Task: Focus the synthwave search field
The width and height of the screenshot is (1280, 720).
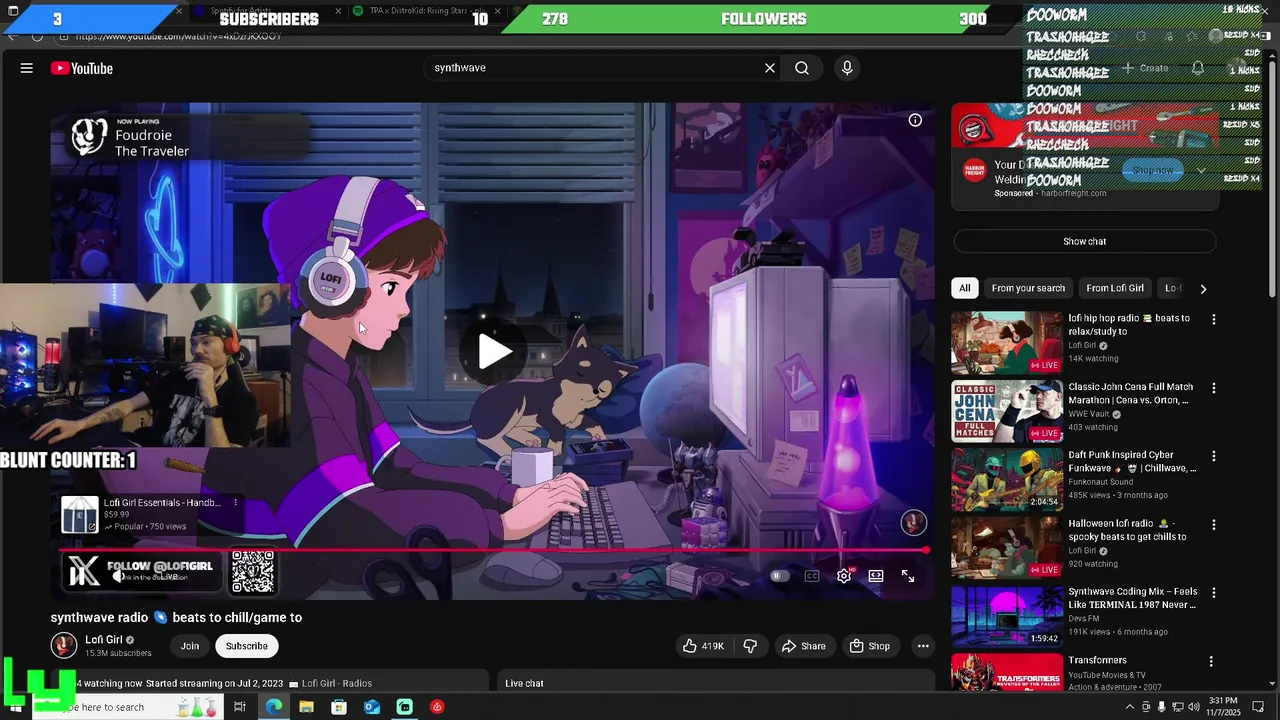Action: (594, 68)
